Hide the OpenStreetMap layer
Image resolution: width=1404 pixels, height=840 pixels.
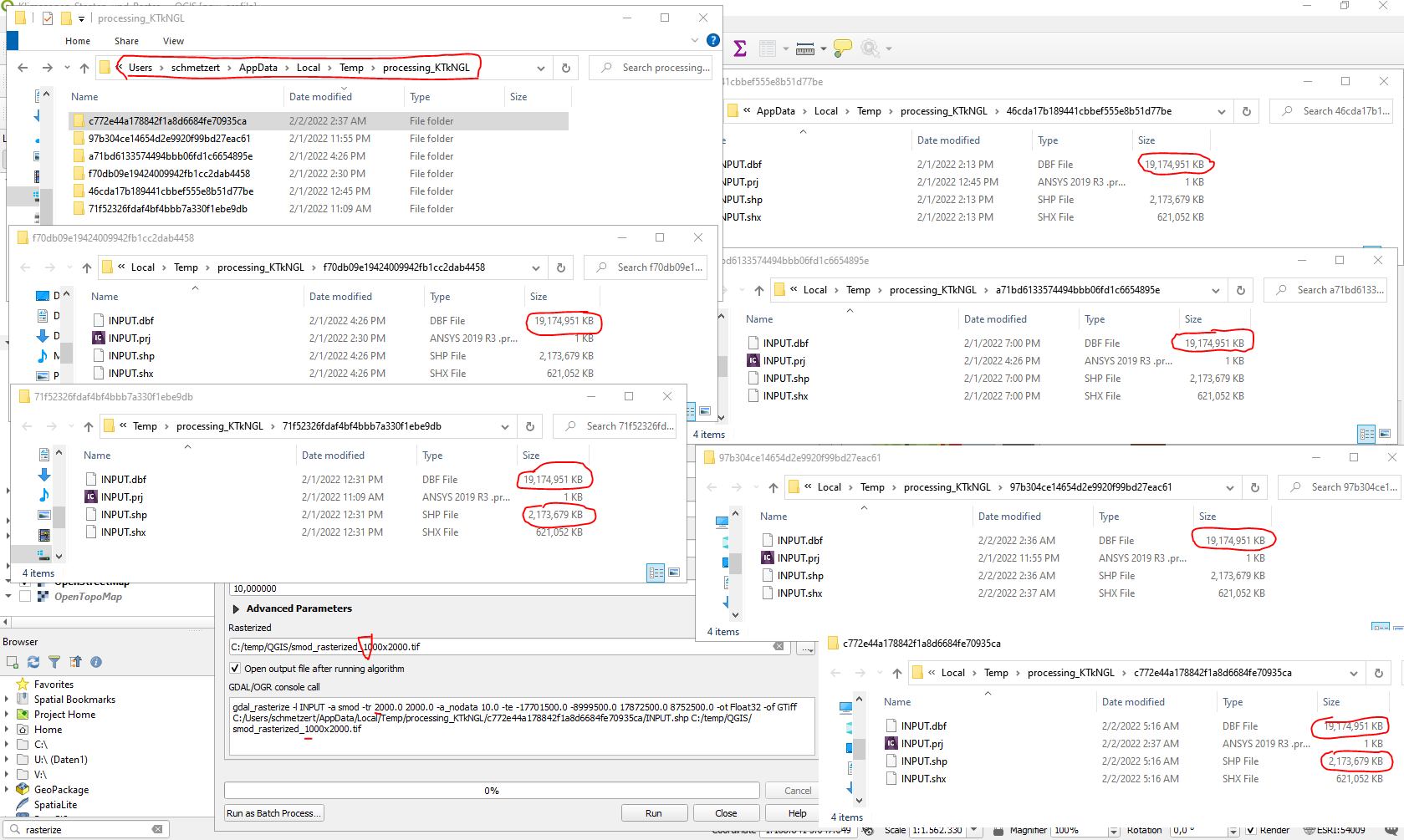point(23,583)
